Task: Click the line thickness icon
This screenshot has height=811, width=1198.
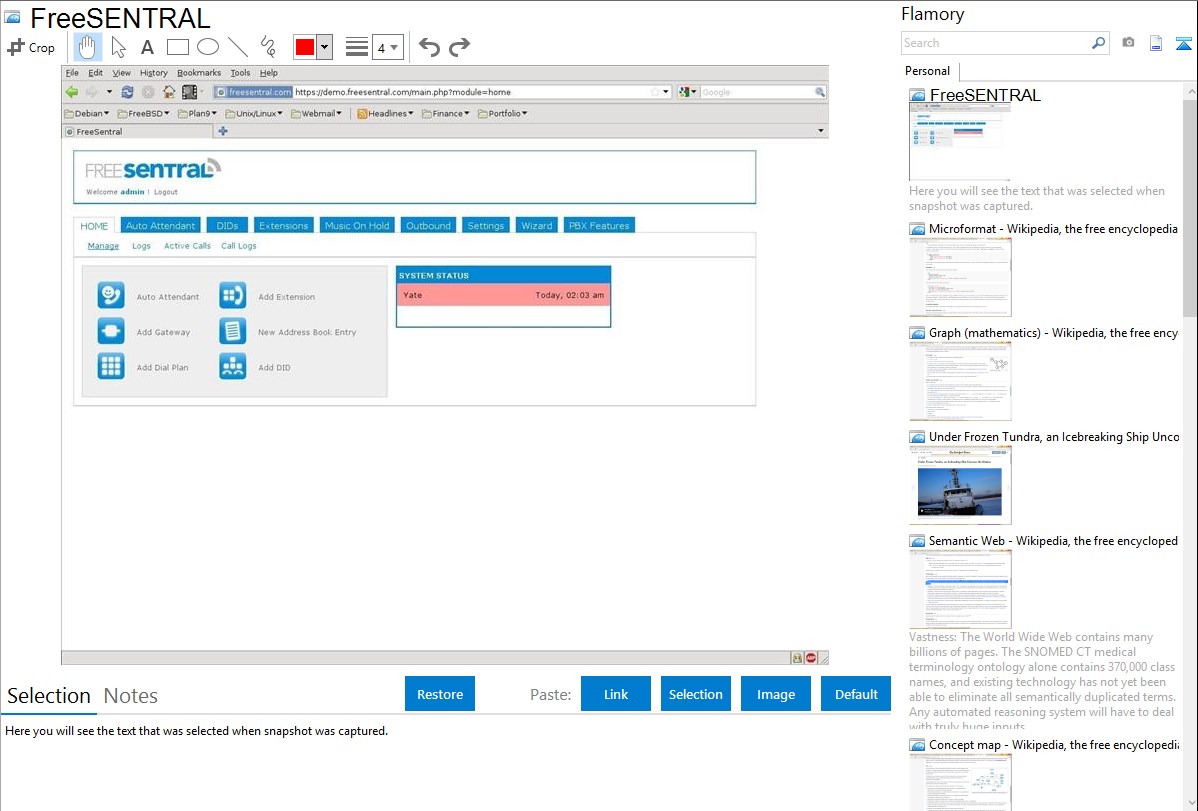Action: click(x=356, y=47)
